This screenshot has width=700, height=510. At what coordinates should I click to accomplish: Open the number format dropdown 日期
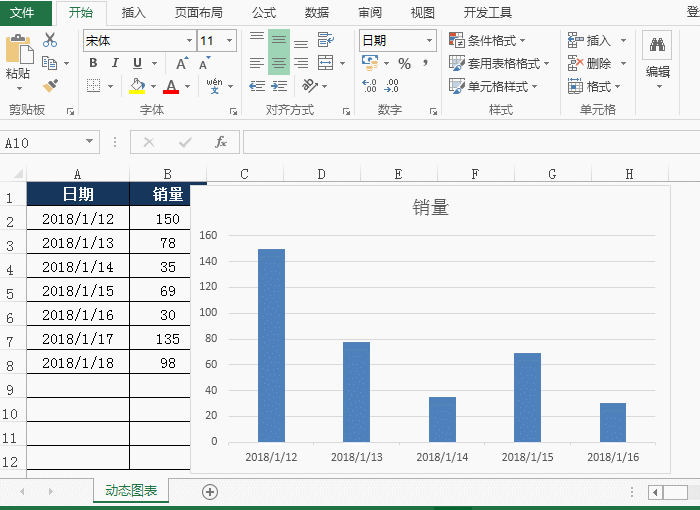[429, 41]
